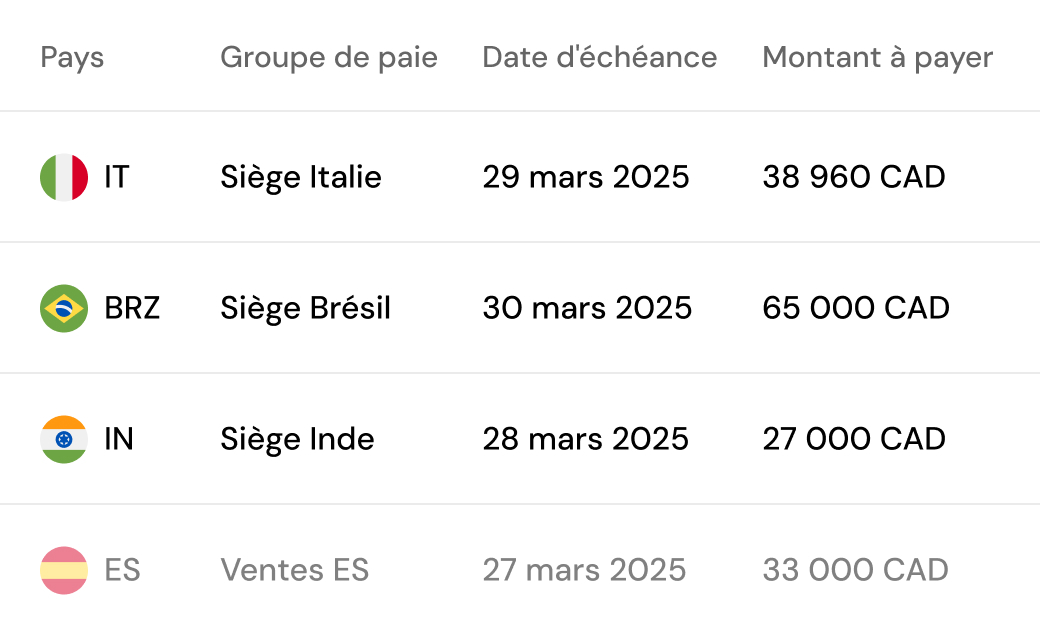This screenshot has height=636, width=1040.
Task: Sort by Montant à payer header
Action: [878, 58]
